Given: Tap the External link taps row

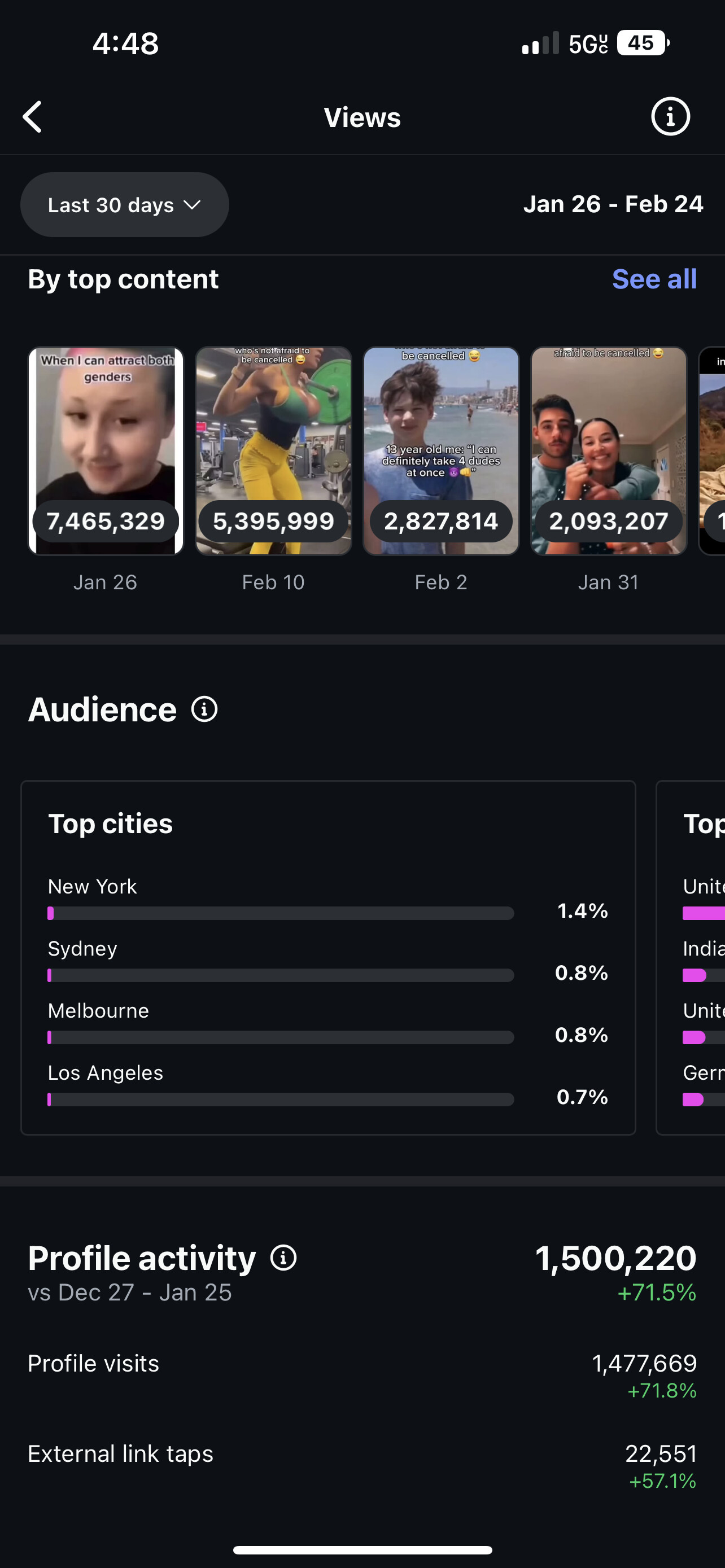Looking at the screenshot, I should tap(362, 1466).
